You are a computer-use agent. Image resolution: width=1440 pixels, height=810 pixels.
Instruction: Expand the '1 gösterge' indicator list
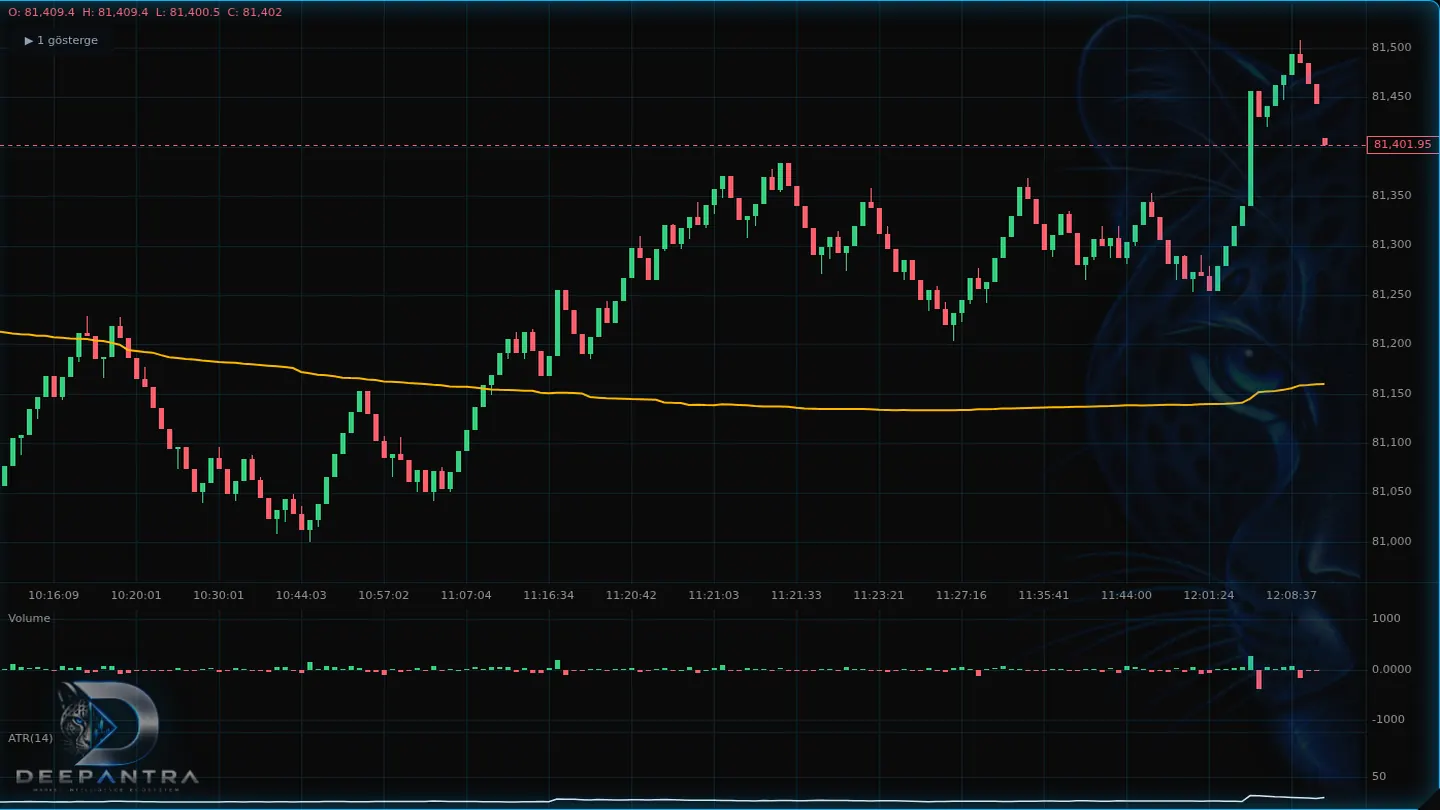[x=61, y=40]
